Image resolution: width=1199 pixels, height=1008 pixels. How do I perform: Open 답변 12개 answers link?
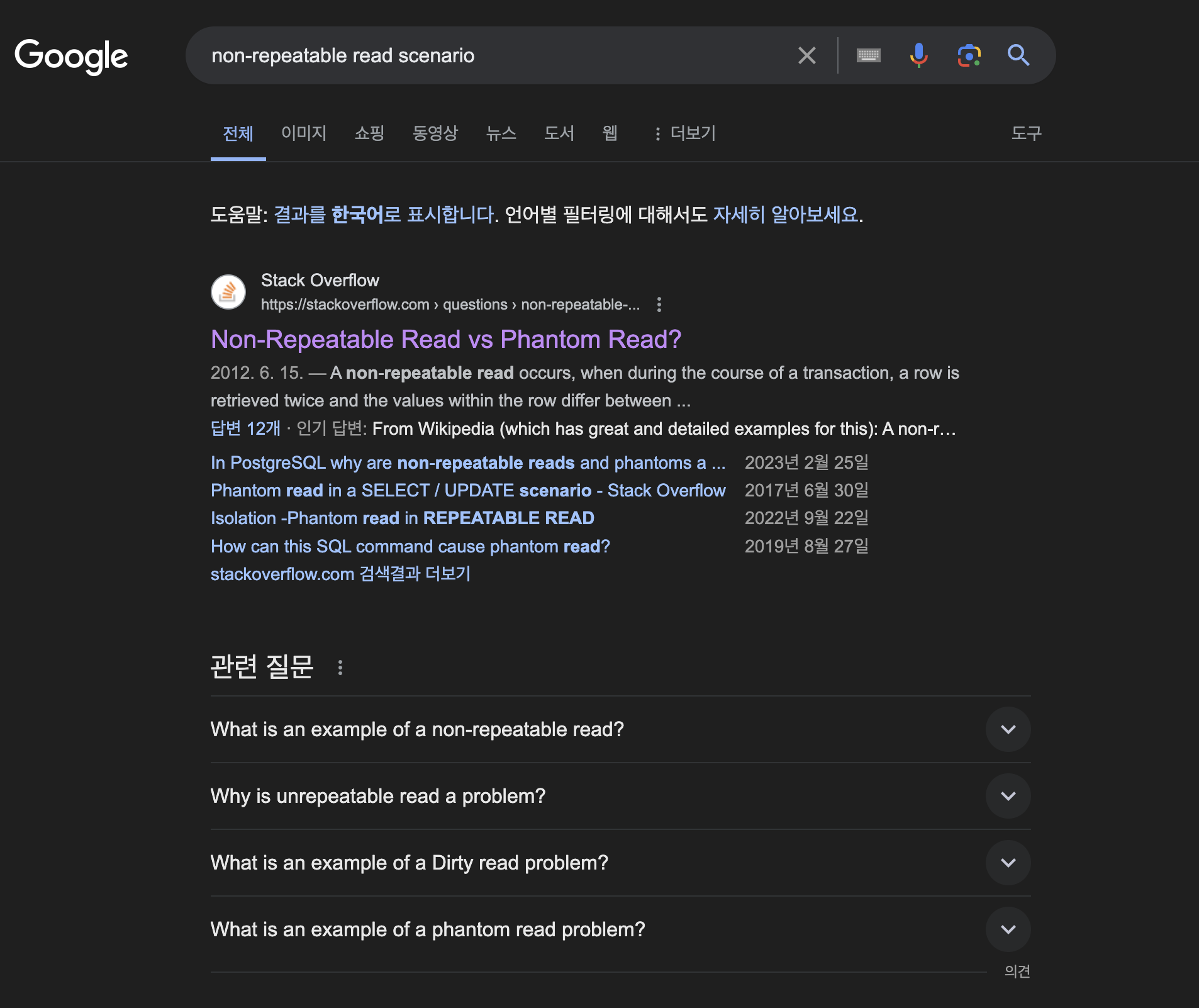(245, 428)
